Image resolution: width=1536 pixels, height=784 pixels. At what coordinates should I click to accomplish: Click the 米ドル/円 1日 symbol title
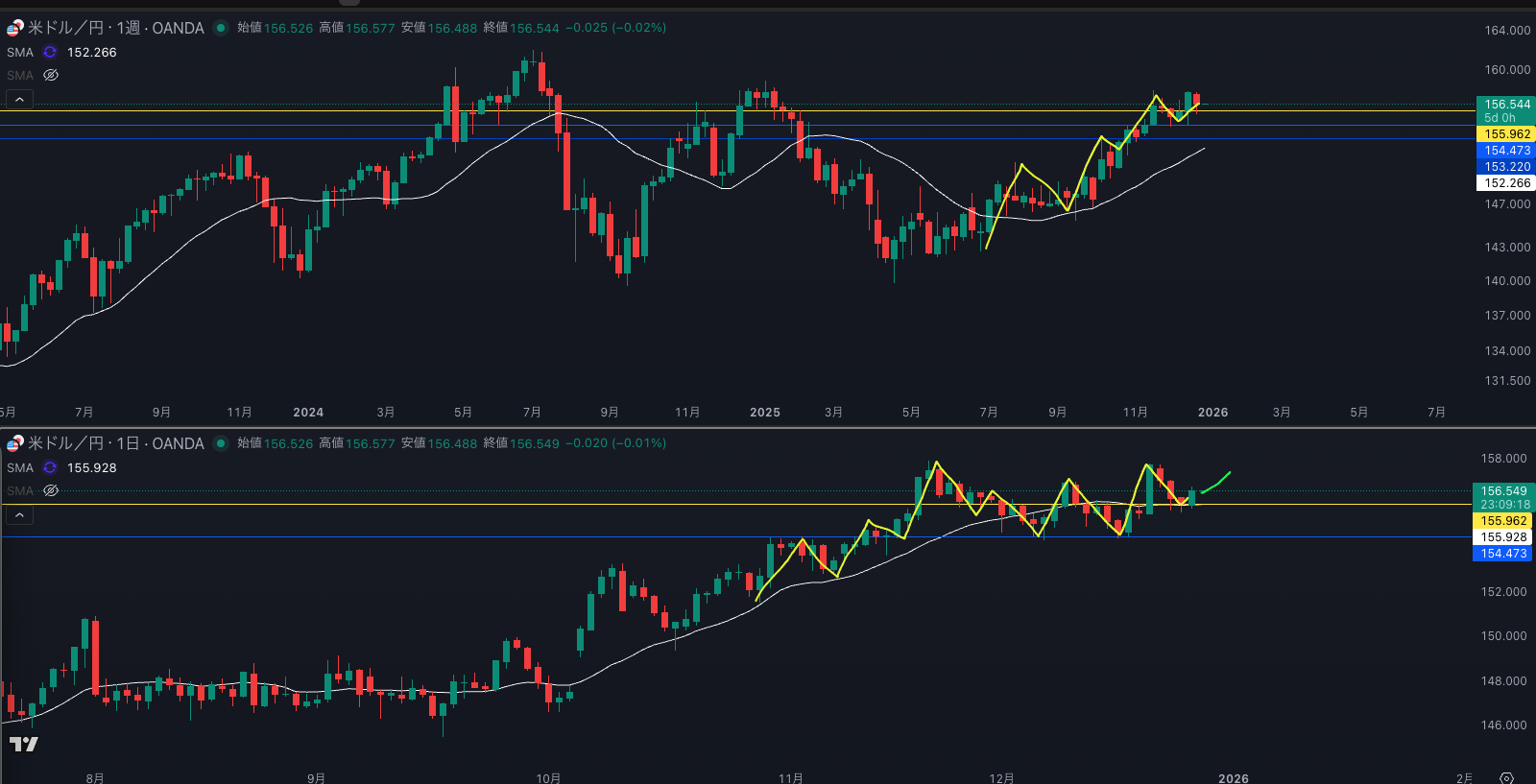(x=115, y=443)
